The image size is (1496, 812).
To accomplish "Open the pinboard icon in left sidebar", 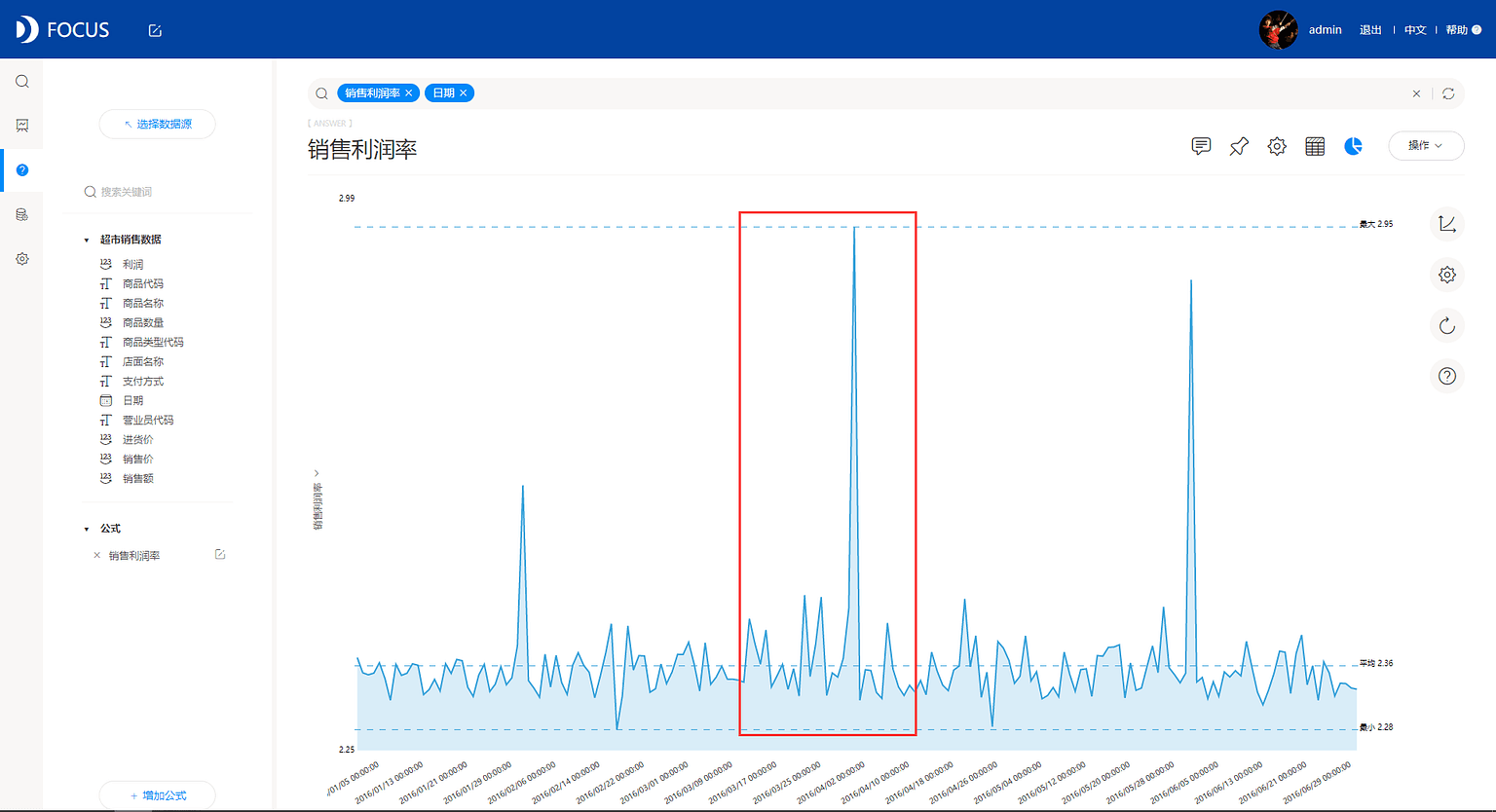I will (x=22, y=126).
